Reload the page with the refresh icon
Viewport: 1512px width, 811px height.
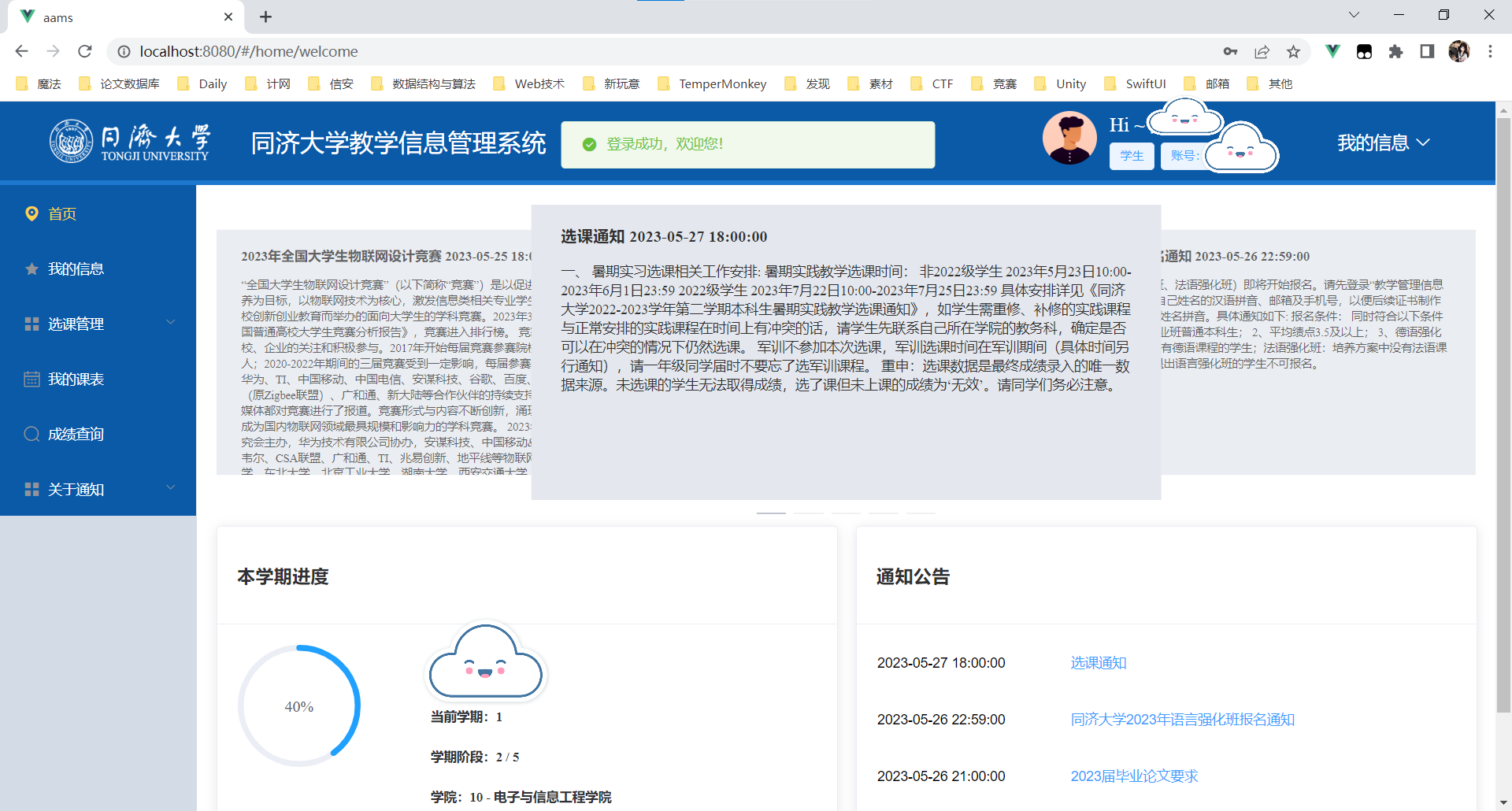(x=84, y=51)
